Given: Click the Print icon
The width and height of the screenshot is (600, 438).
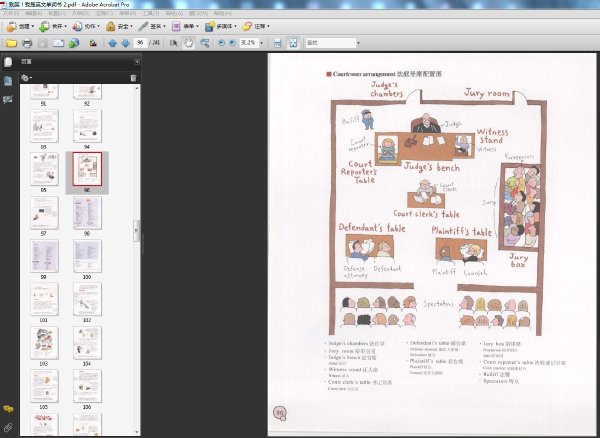Looking at the screenshot, I should [27, 43].
